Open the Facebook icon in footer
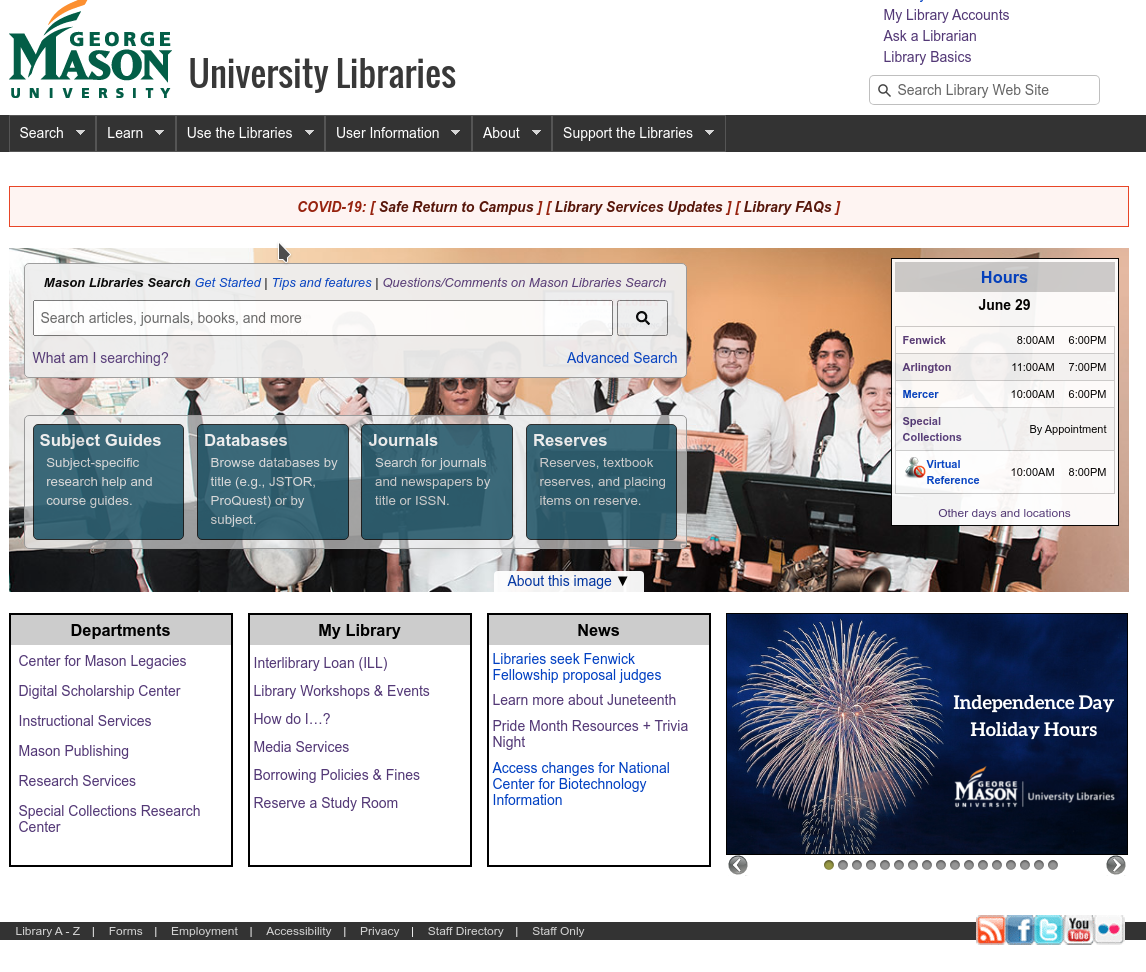Viewport: 1146px width, 972px height. (1020, 930)
